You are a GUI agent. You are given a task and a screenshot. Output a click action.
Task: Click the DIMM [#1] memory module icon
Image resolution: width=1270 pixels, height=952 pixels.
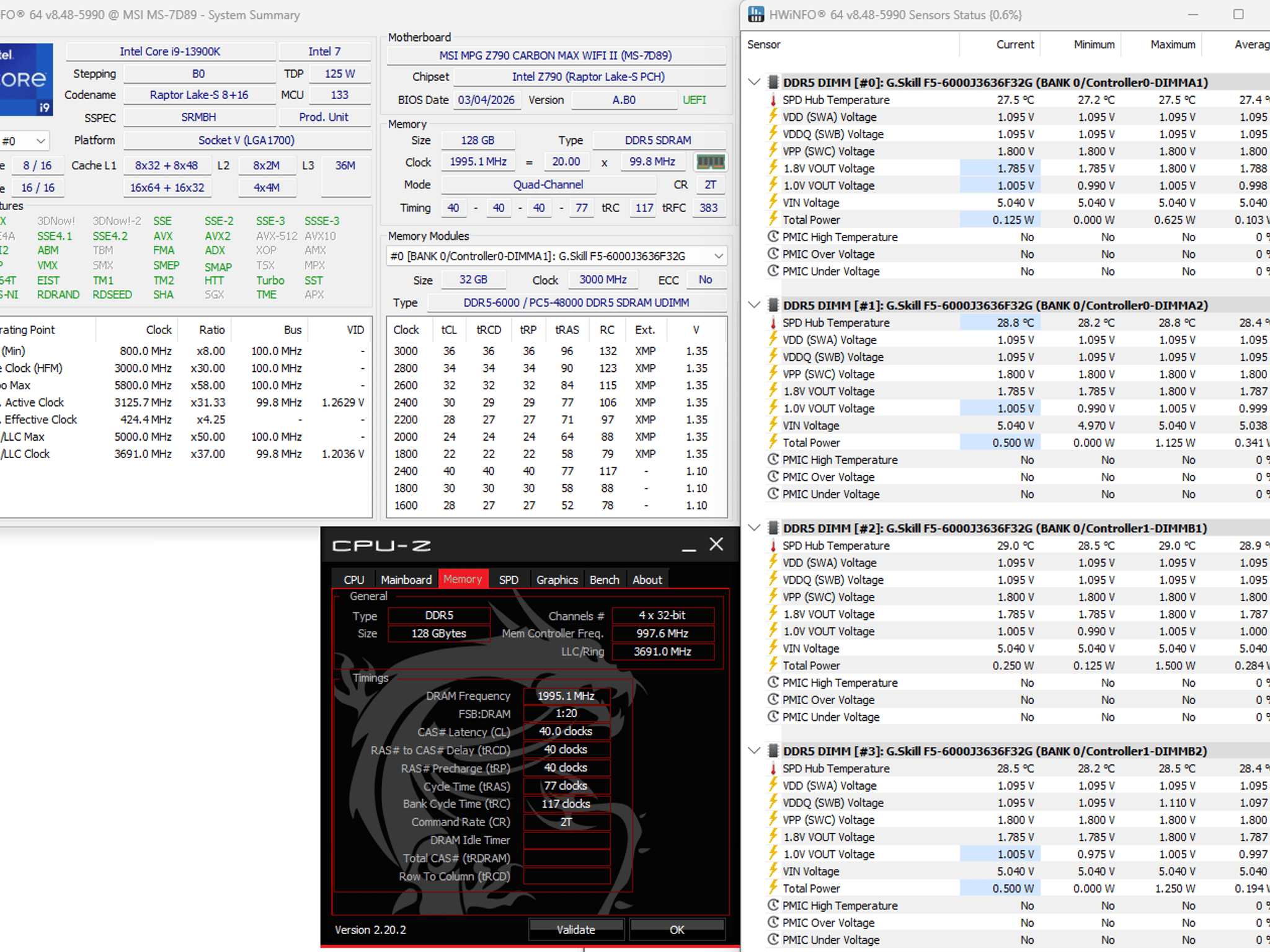coord(773,305)
